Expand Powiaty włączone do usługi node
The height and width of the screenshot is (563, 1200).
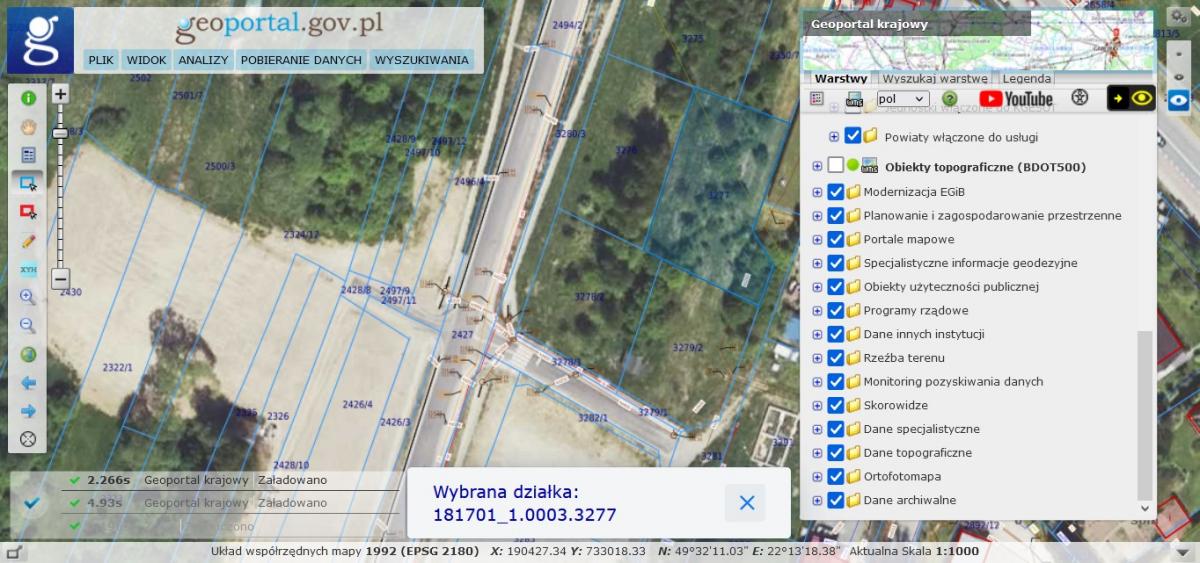(x=834, y=136)
